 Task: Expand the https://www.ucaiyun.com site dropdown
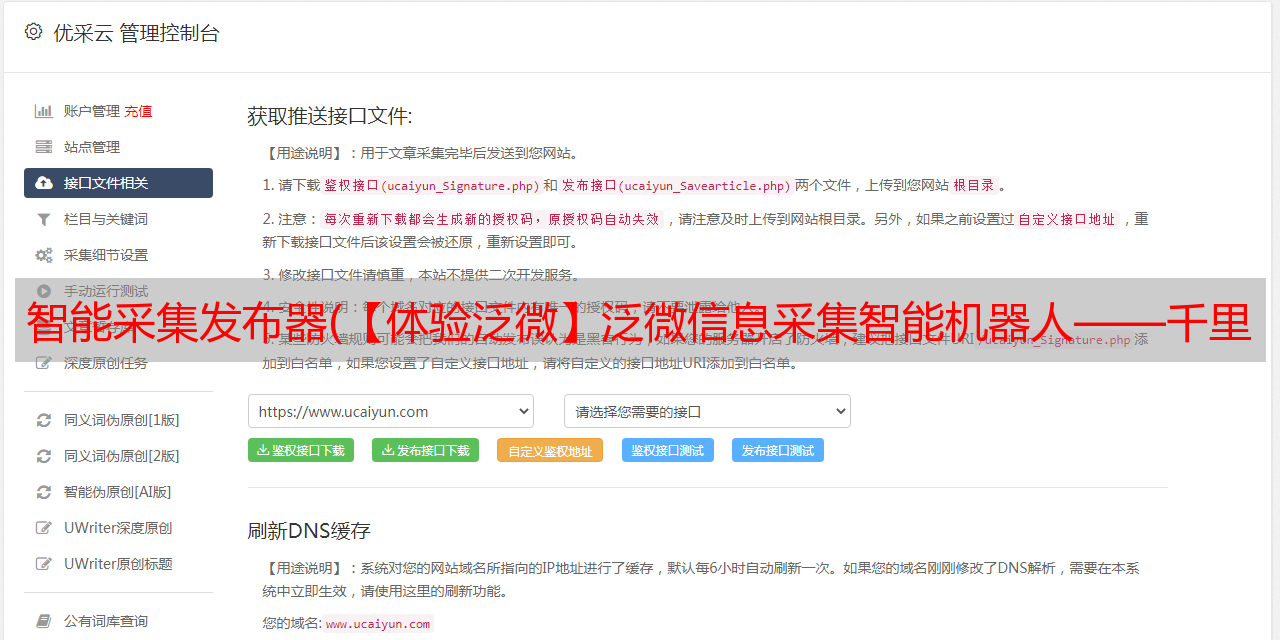391,411
